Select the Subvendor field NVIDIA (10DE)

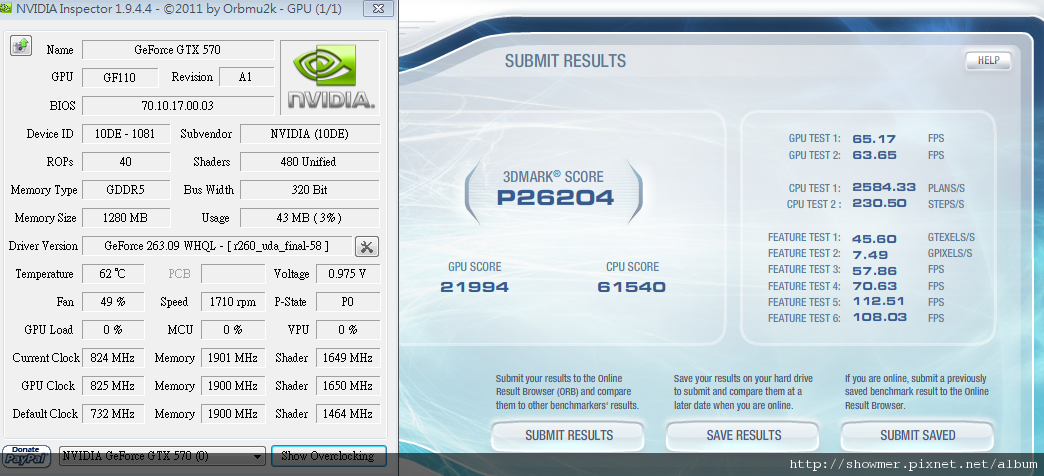pos(310,134)
